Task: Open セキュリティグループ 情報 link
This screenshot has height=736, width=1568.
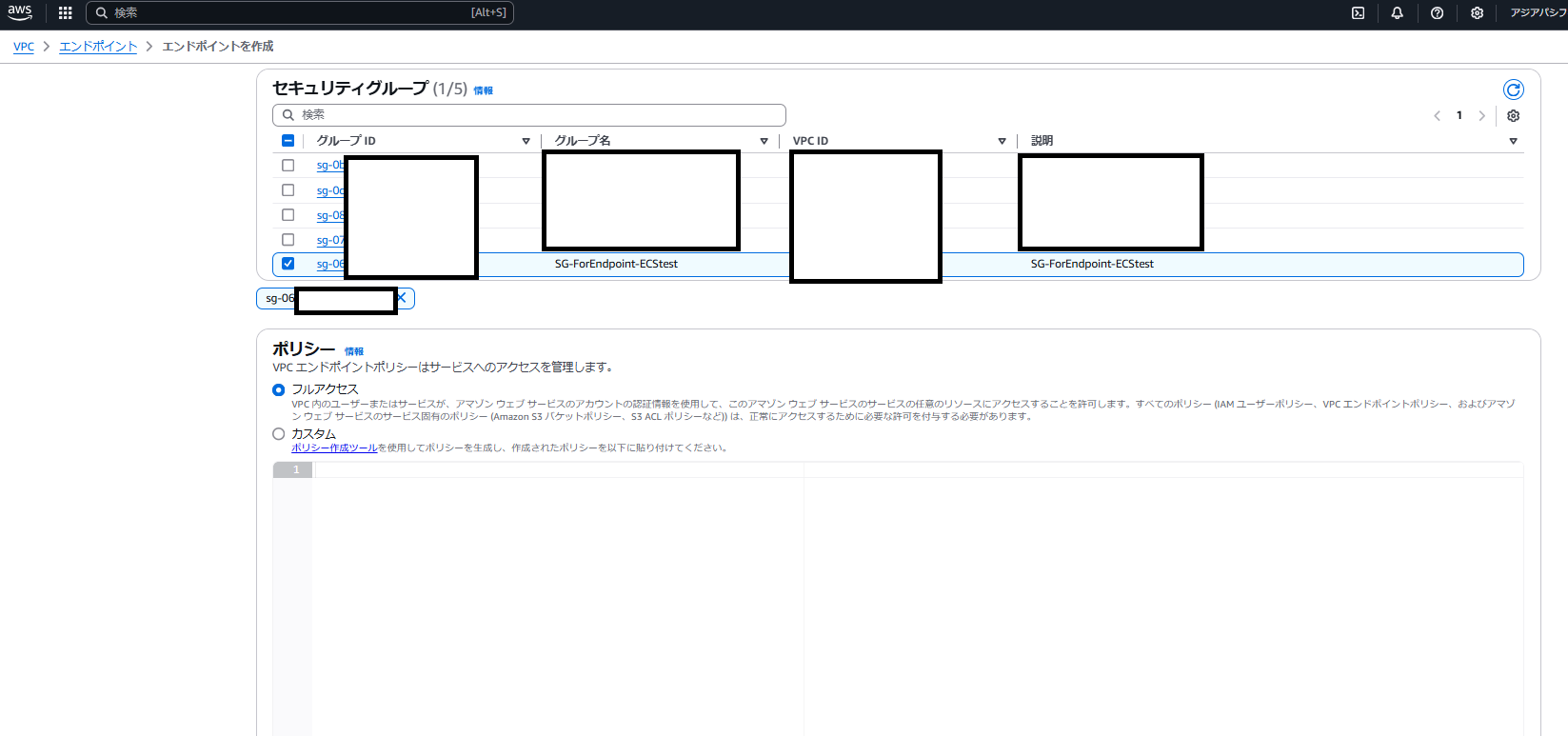Action: tap(484, 90)
